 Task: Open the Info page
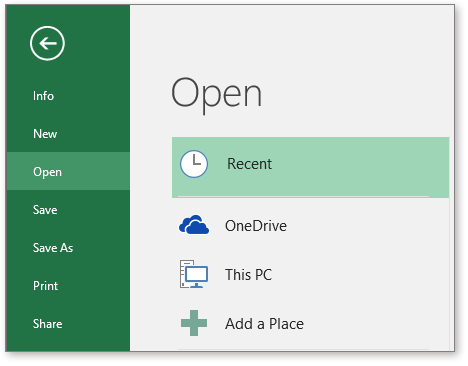tap(68, 96)
